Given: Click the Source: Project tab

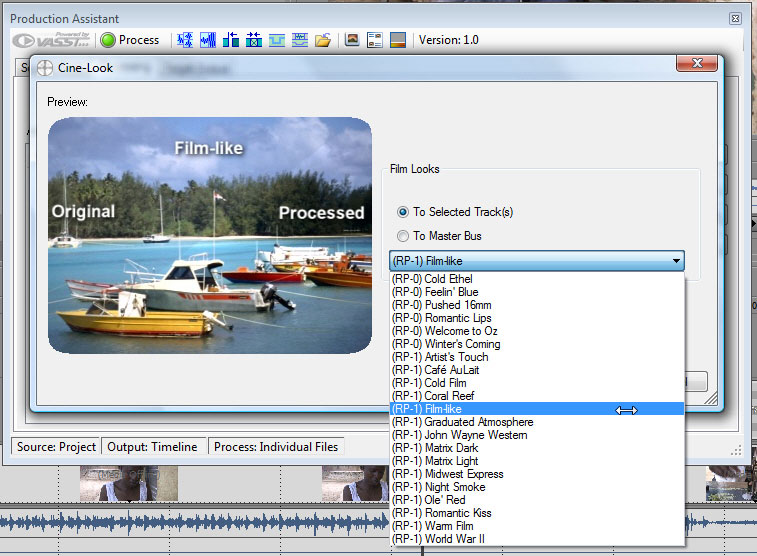Looking at the screenshot, I should [57, 447].
